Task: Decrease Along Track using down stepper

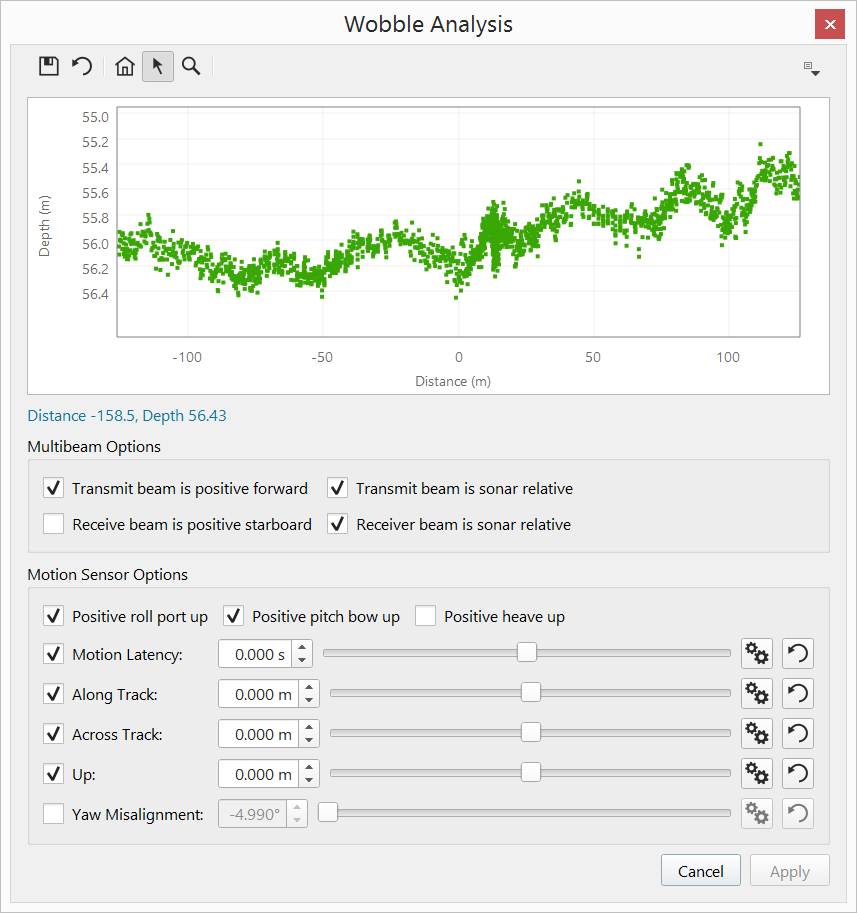Action: click(310, 700)
